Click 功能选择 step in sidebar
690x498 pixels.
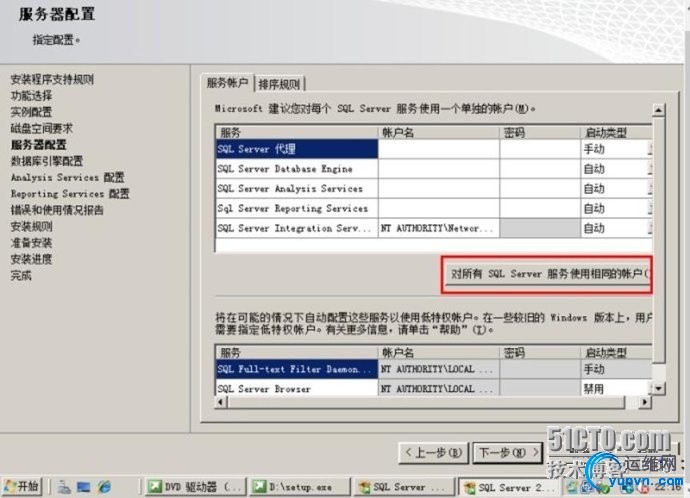tap(31, 95)
